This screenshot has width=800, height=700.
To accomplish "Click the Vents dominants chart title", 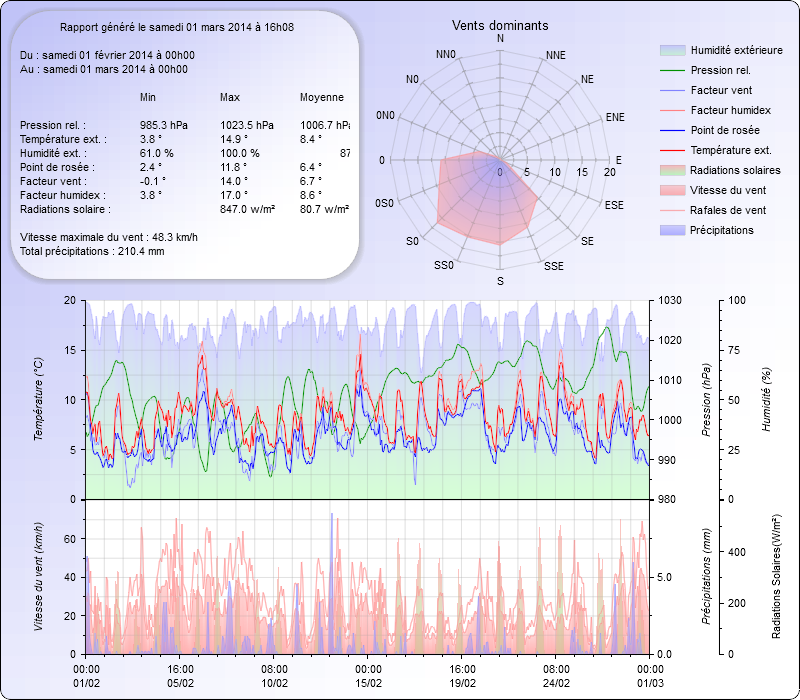I will [x=500, y=25].
